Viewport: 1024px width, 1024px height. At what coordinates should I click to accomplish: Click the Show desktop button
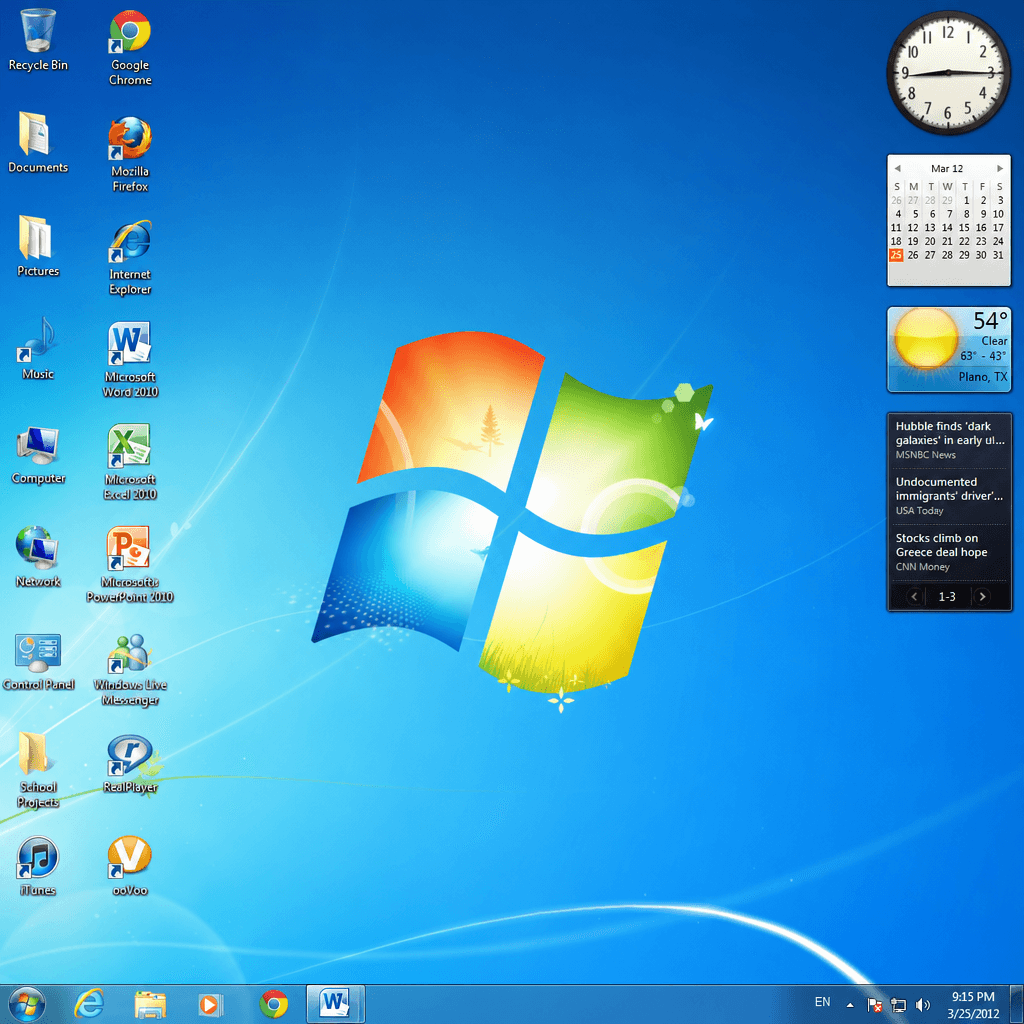click(1019, 1004)
